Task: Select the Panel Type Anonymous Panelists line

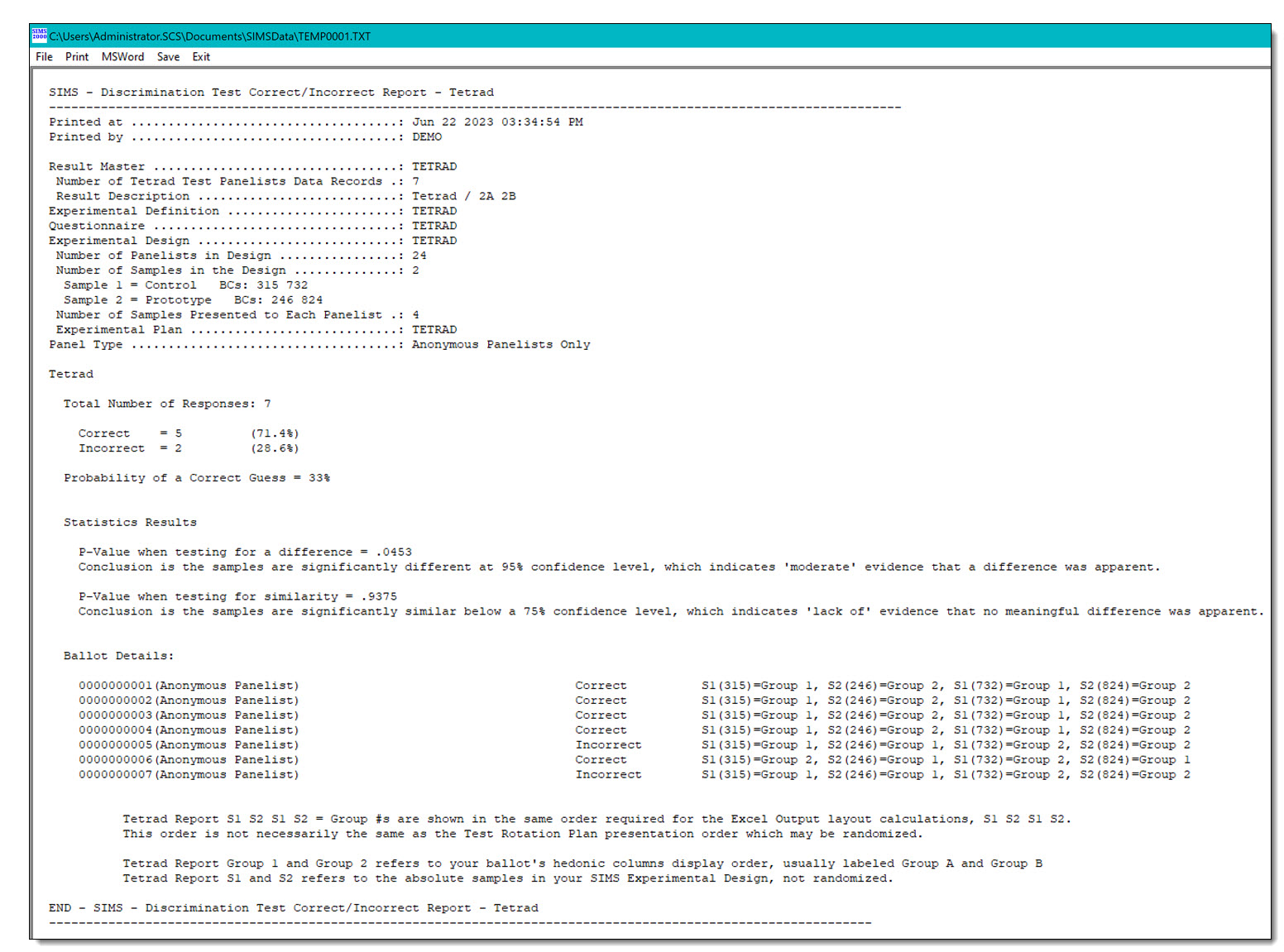Action: [319, 344]
